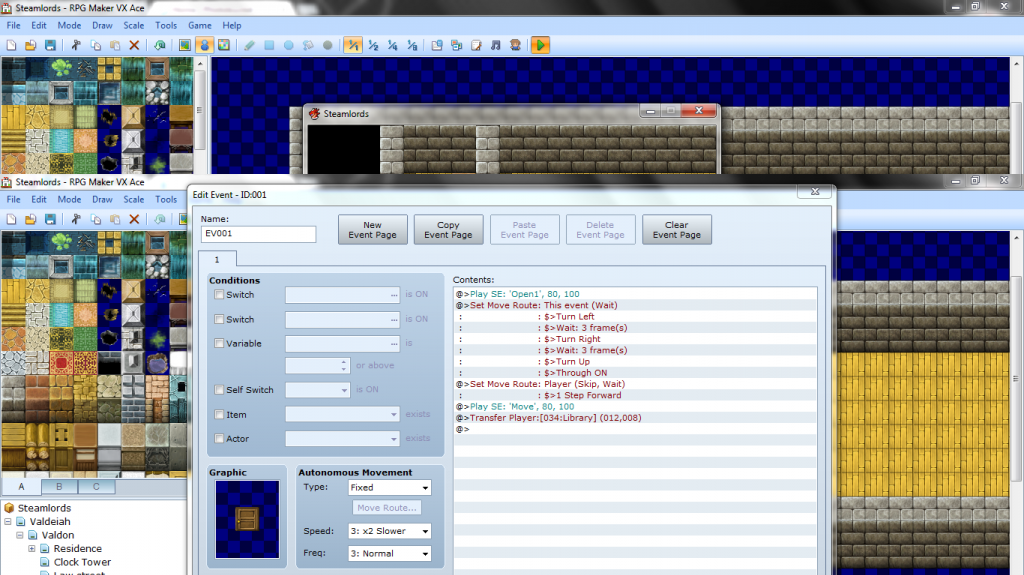Open Game menu in upper window
This screenshot has width=1024, height=575.
[199, 25]
